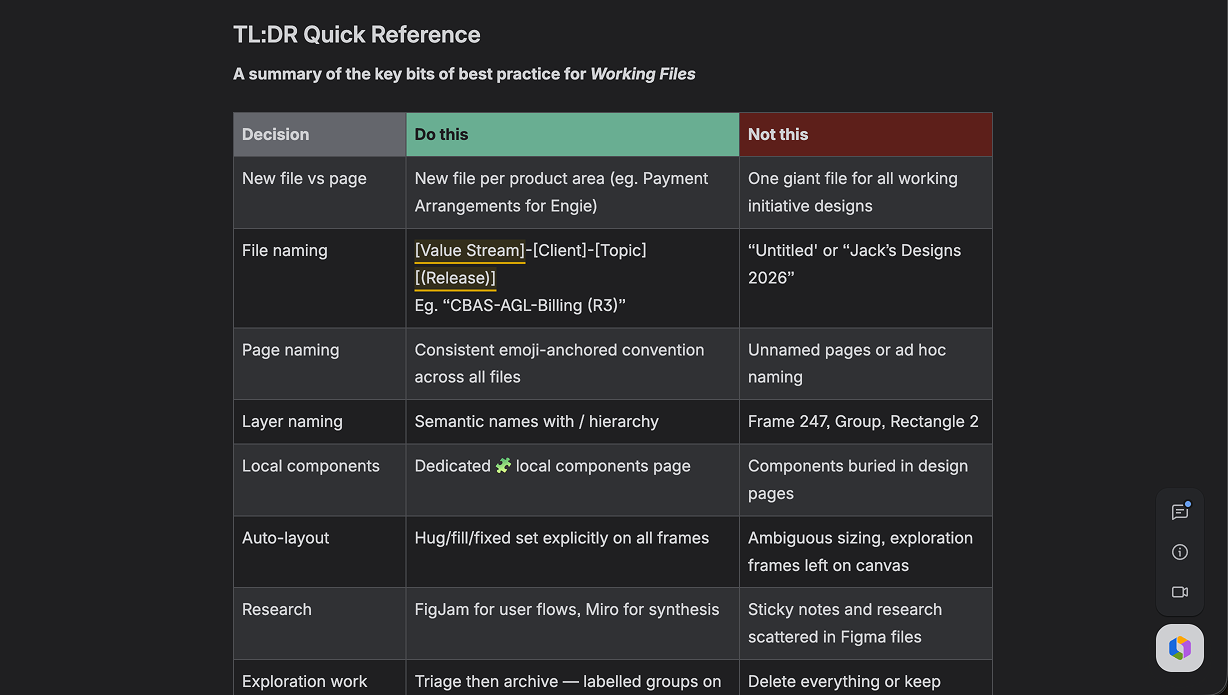Select the 'New file vs page' cell

click(x=320, y=192)
